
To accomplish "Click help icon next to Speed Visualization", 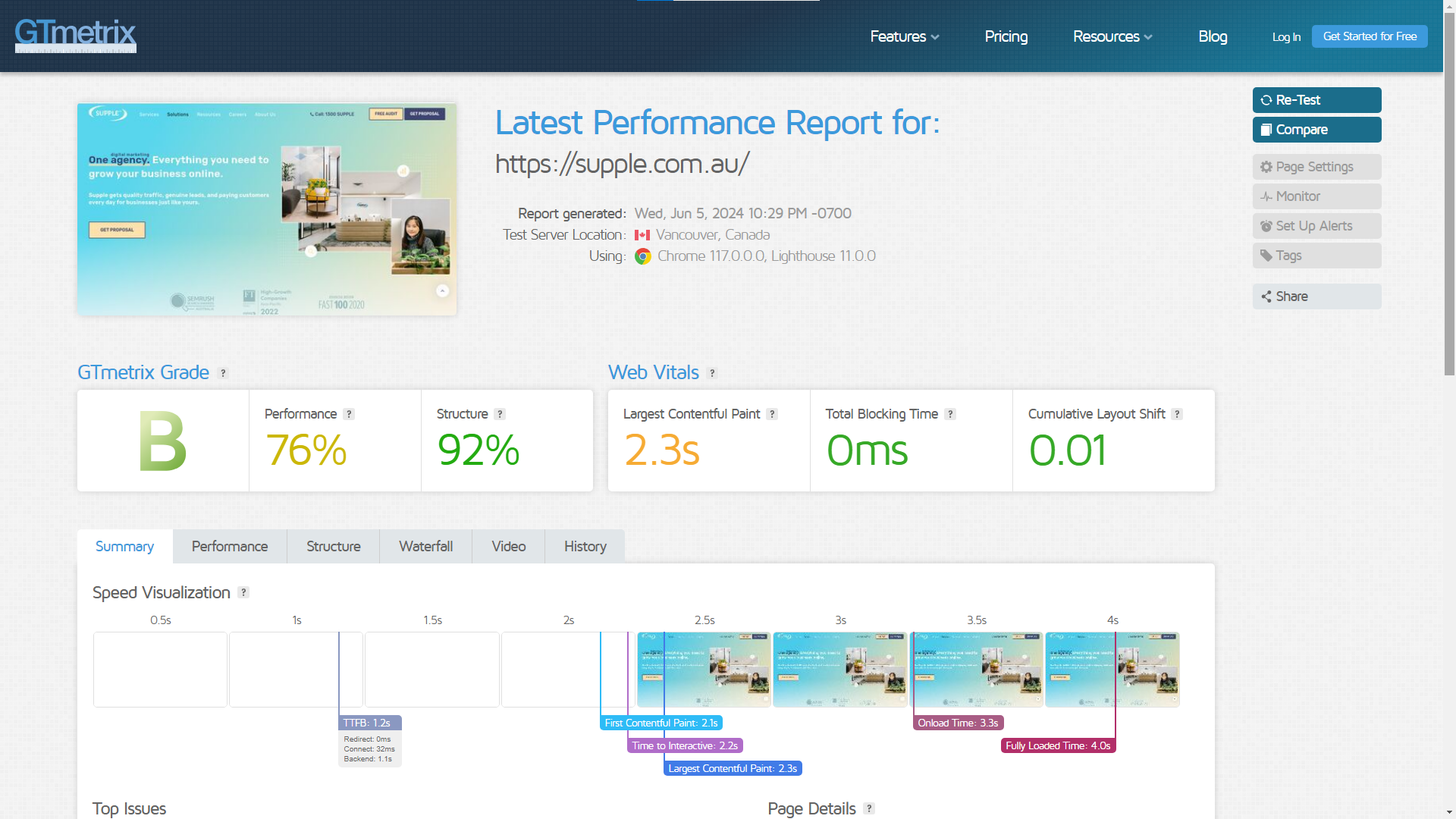I will pyautogui.click(x=243, y=592).
